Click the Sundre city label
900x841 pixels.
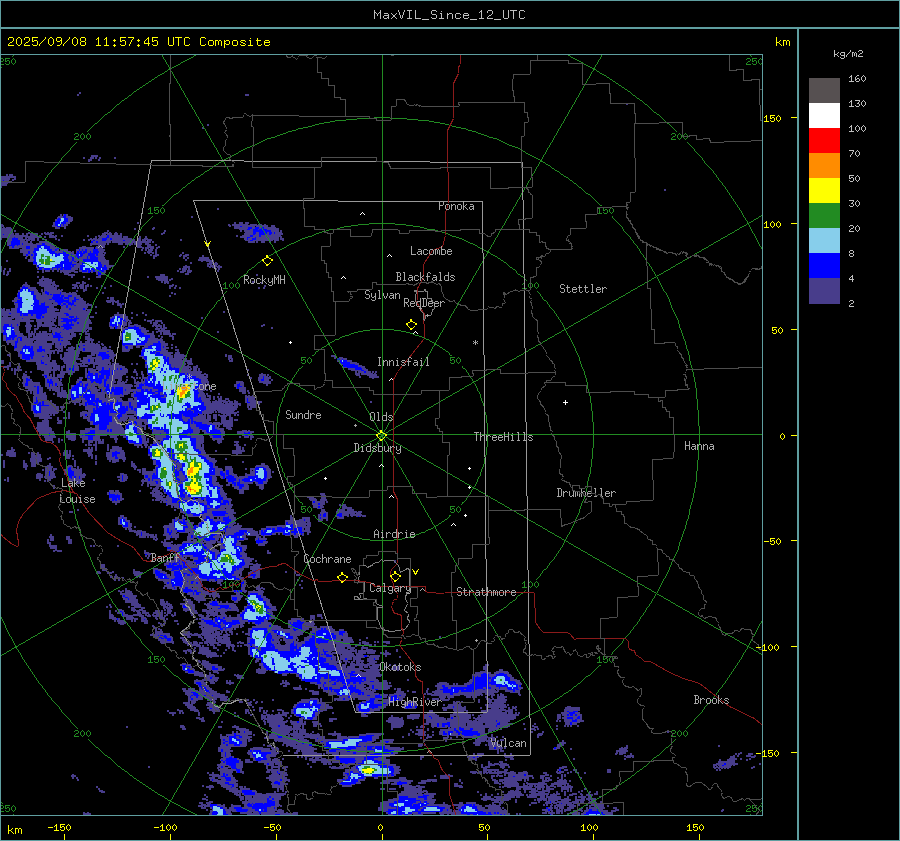[303, 414]
